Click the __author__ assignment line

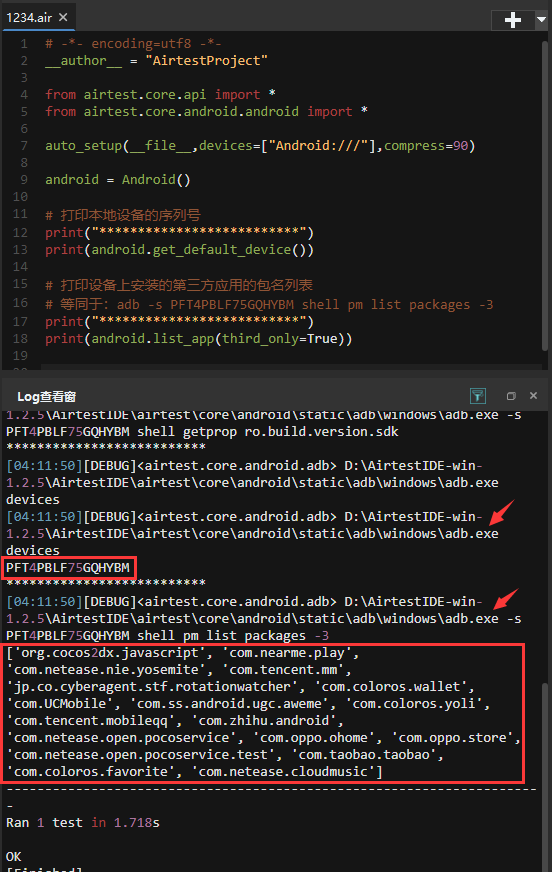click(x=156, y=61)
